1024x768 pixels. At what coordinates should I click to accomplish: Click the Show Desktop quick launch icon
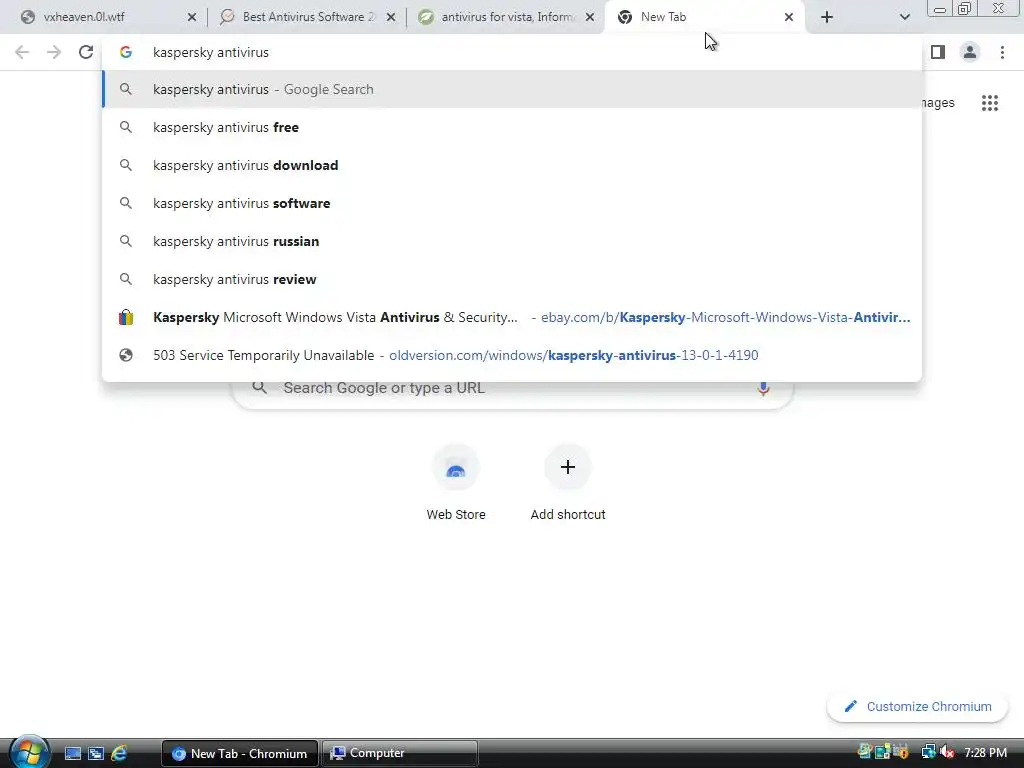tap(72, 754)
